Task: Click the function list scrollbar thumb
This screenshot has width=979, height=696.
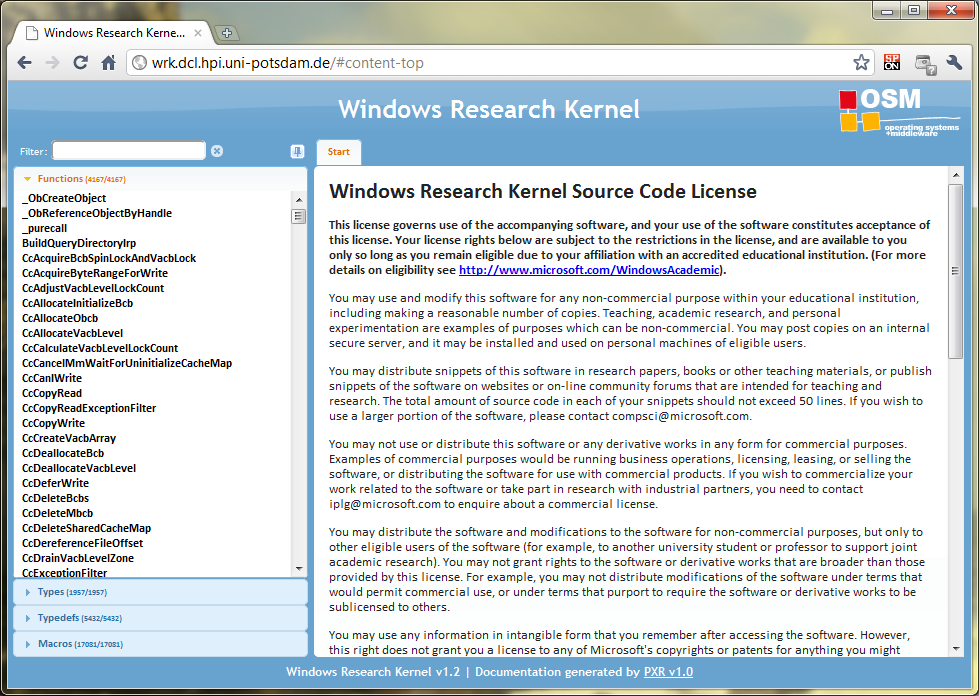Action: 298,216
